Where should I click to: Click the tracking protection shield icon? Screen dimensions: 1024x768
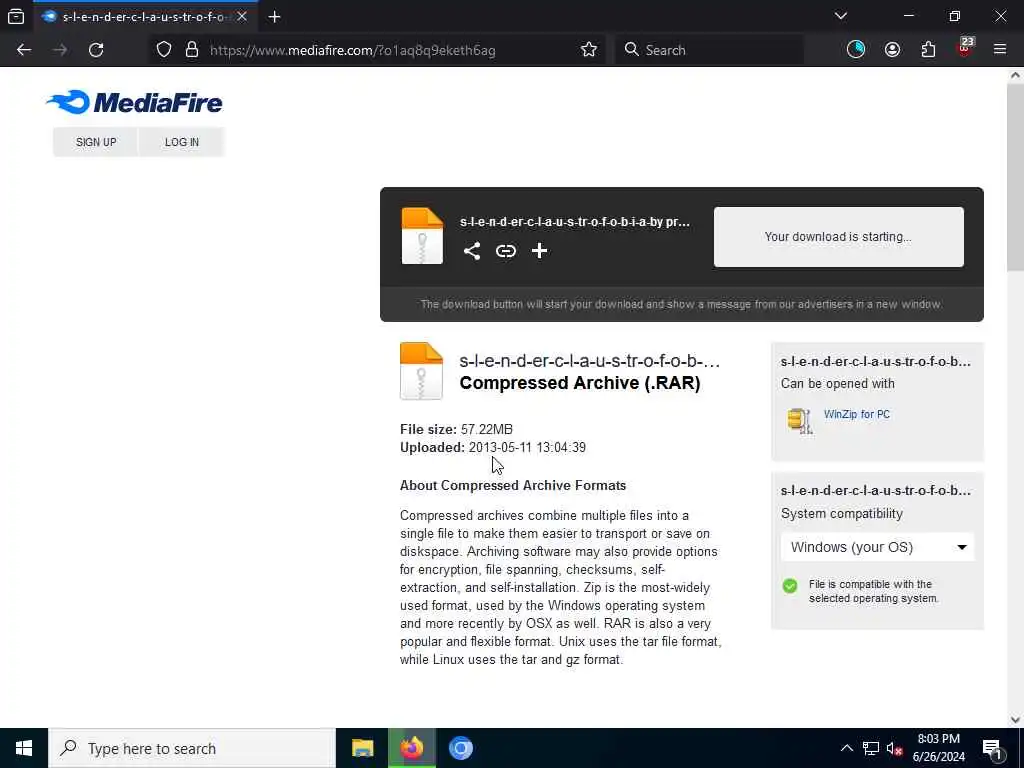click(164, 50)
